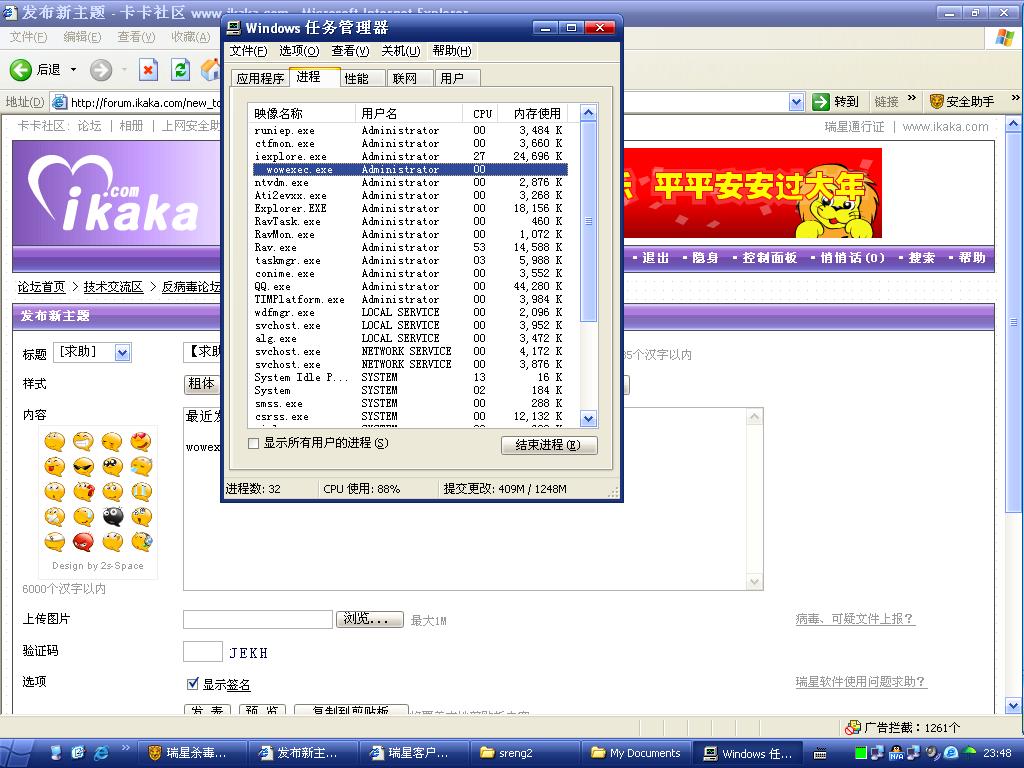
Task: Expand the 链接 toolbar chevron
Action: click(x=912, y=98)
